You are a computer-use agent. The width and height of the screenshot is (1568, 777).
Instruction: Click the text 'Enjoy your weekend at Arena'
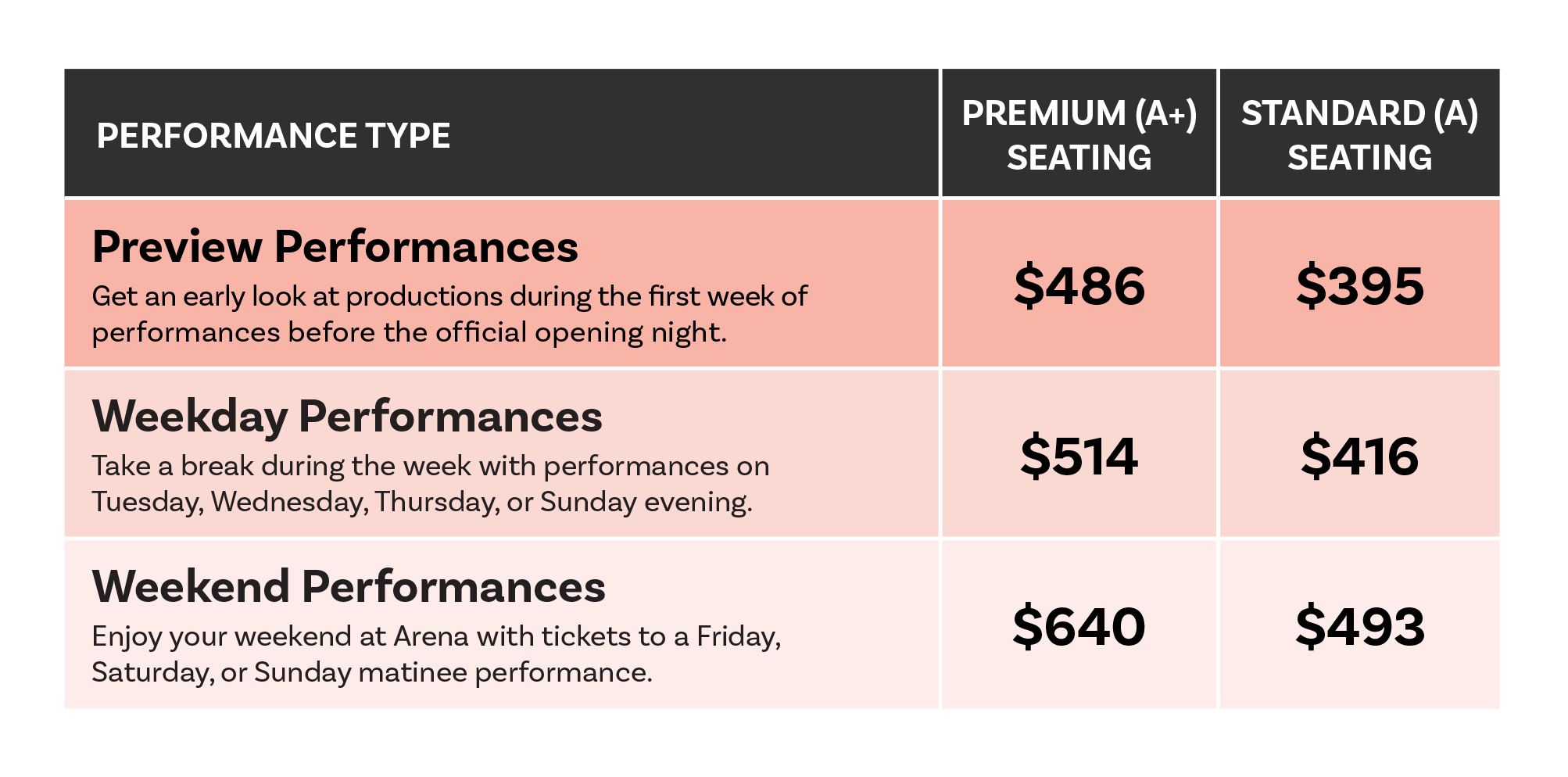[281, 637]
